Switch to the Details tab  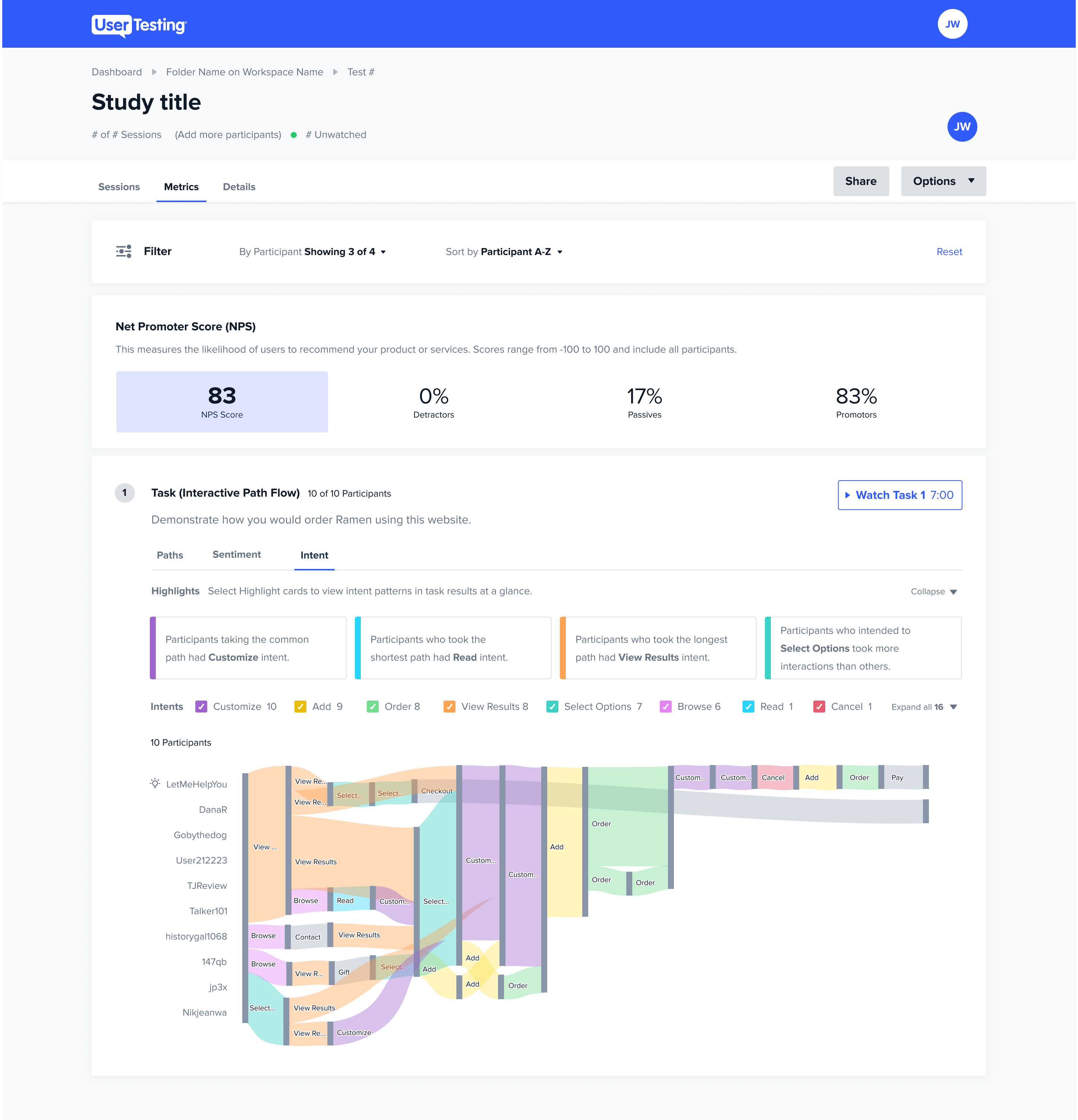pyautogui.click(x=239, y=187)
